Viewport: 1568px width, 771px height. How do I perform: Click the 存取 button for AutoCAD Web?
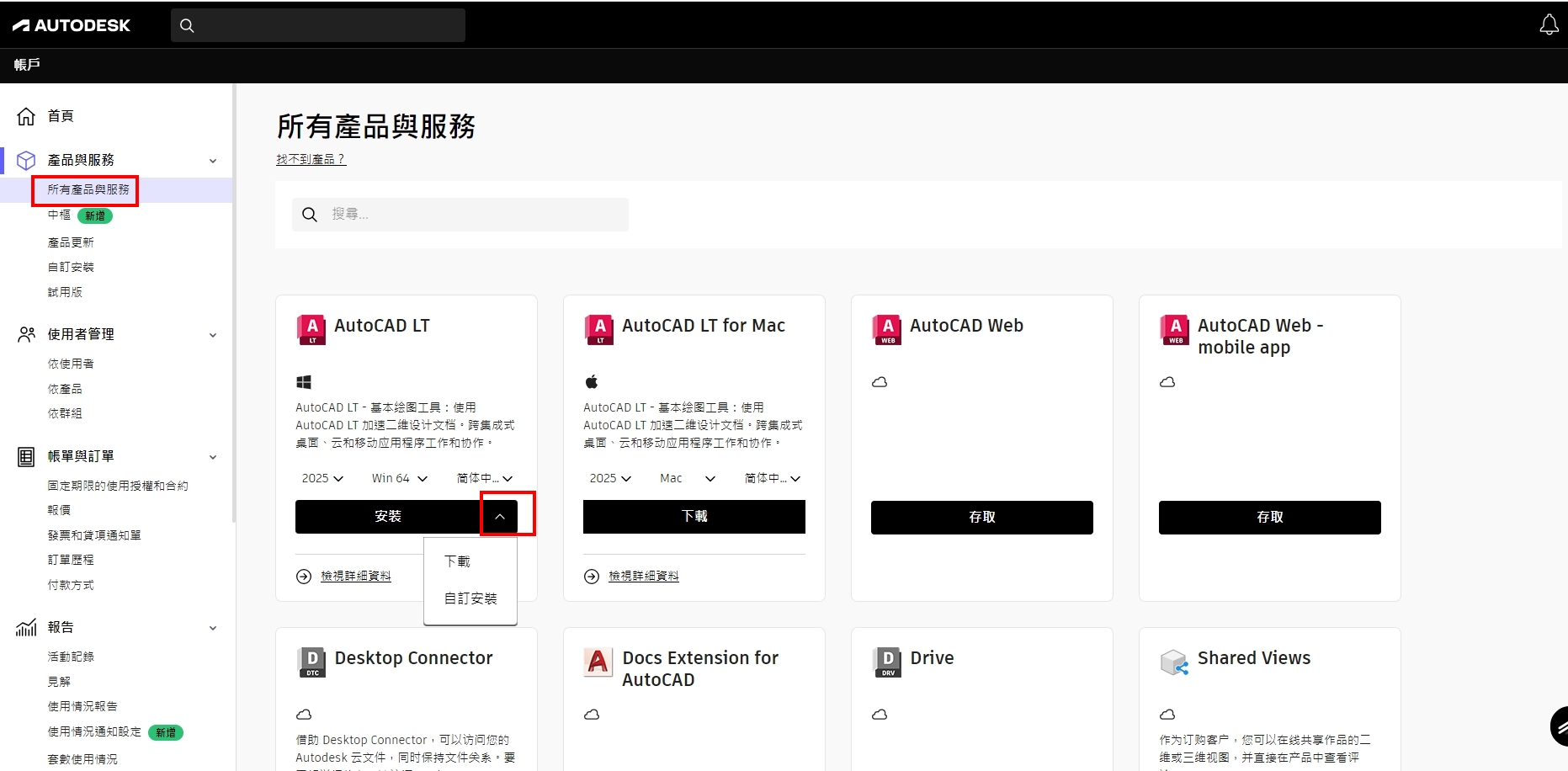pyautogui.click(x=981, y=517)
